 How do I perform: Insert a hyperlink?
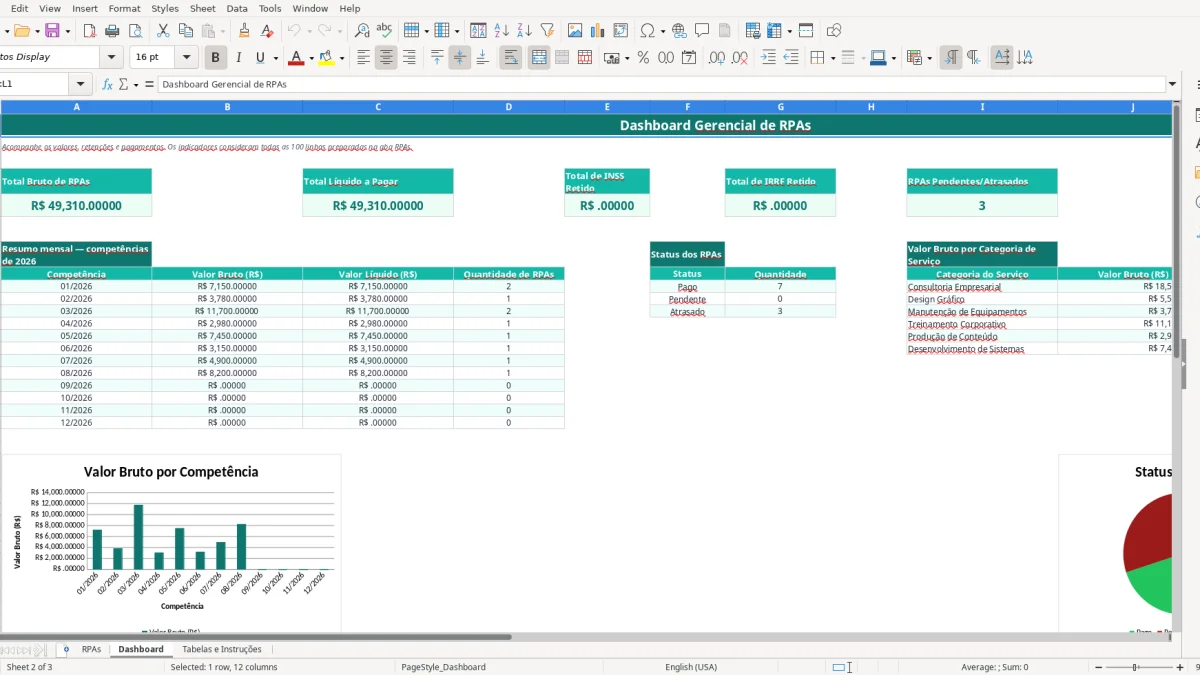tap(680, 31)
